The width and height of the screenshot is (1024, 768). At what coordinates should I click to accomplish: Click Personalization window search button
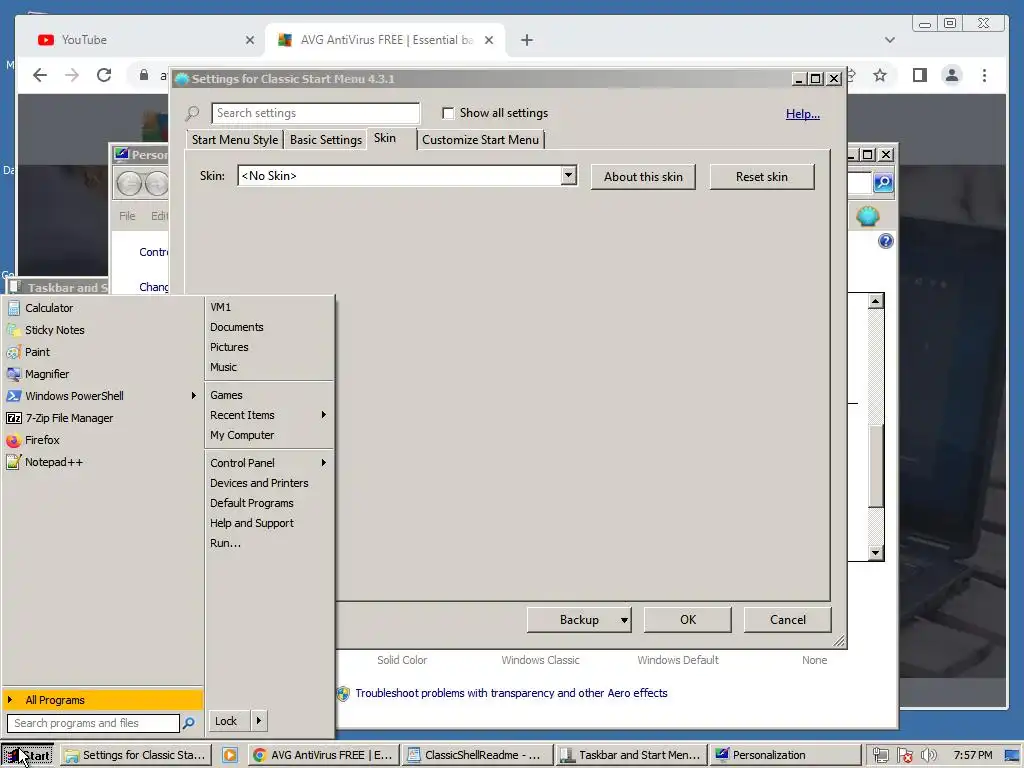pyautogui.click(x=883, y=183)
